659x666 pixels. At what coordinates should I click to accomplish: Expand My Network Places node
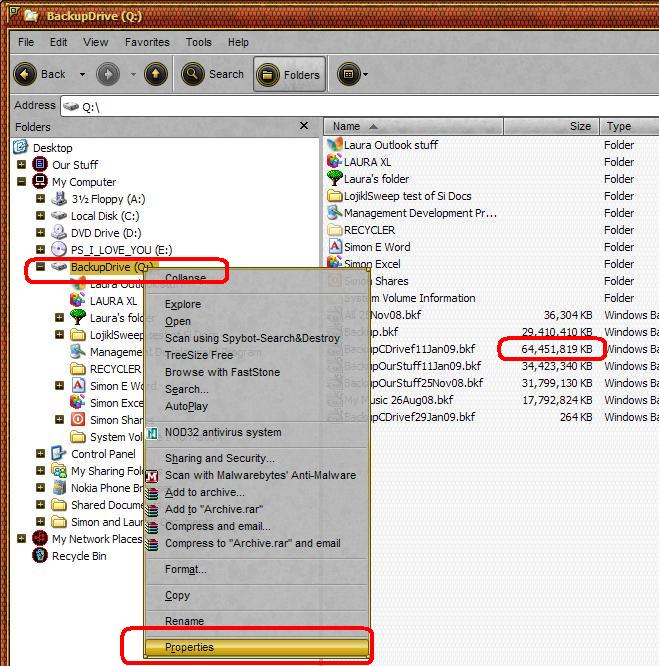[21, 539]
